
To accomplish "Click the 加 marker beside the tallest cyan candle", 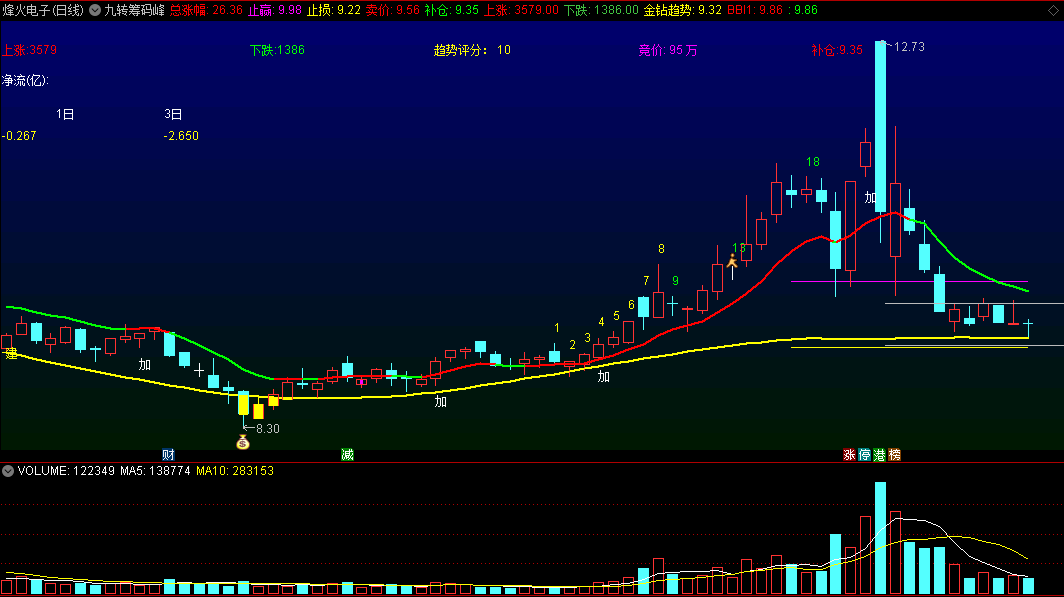I will click(870, 197).
